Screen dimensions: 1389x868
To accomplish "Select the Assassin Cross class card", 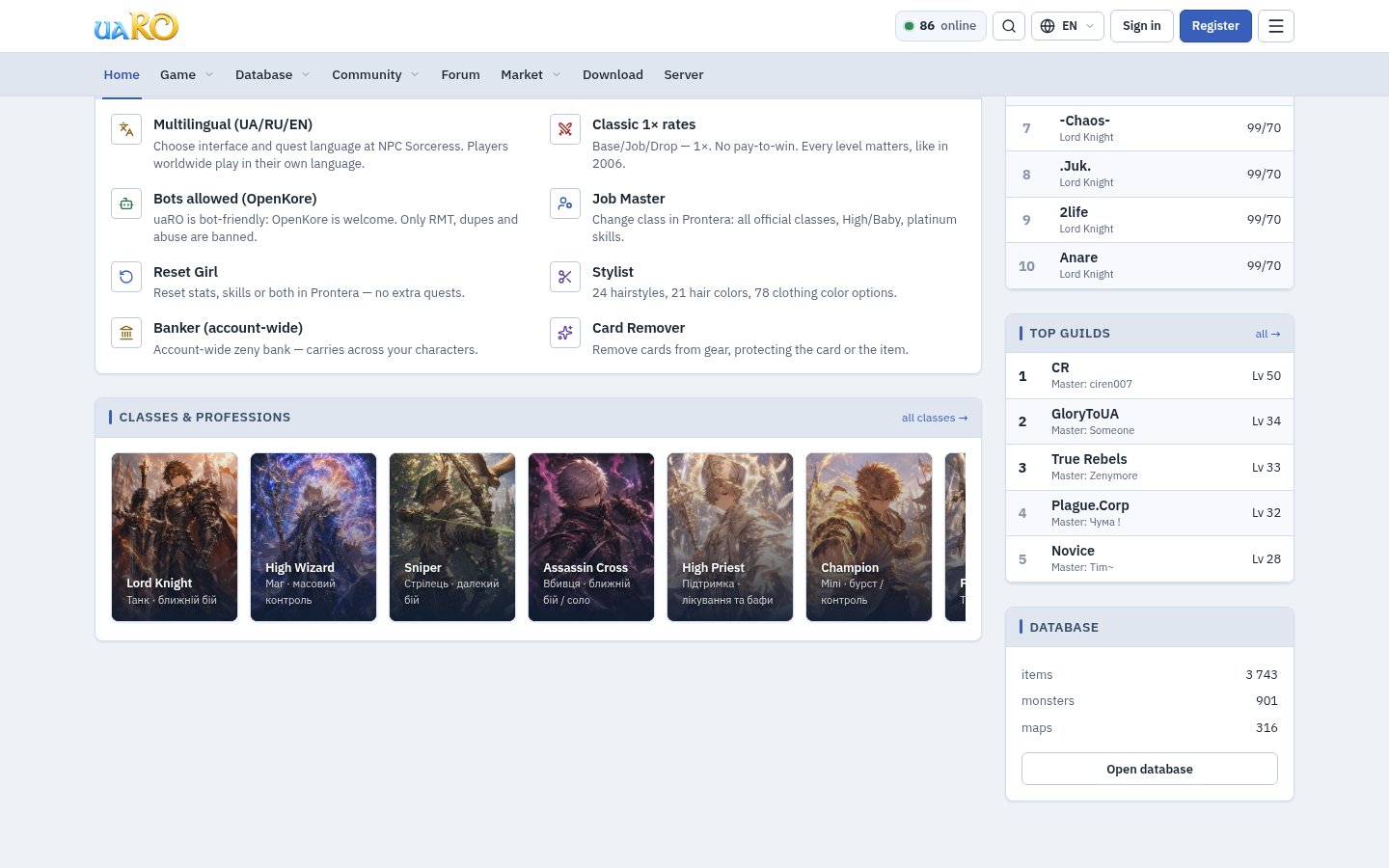I will click(x=591, y=537).
